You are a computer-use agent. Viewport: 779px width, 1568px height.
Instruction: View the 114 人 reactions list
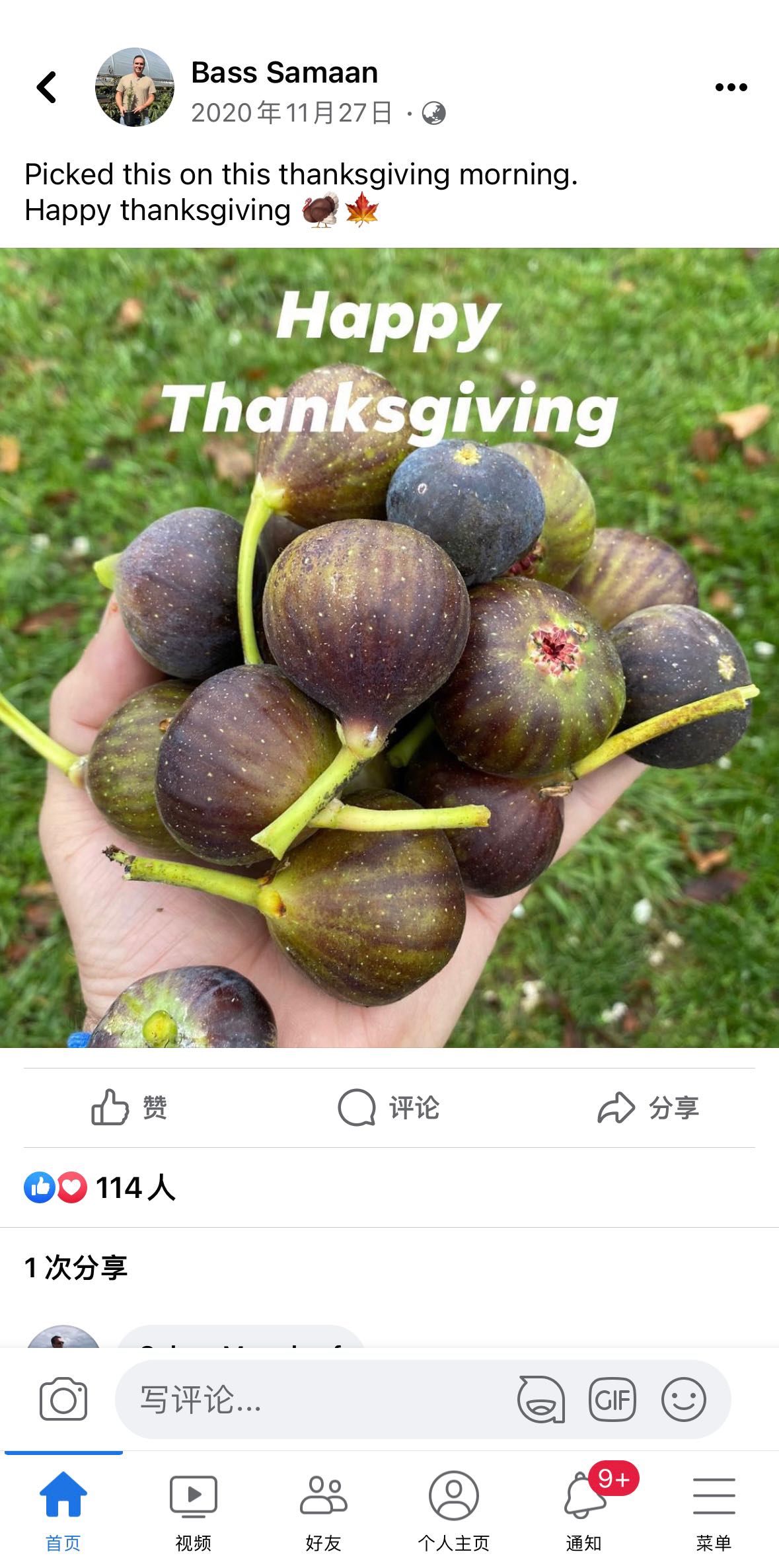100,1187
